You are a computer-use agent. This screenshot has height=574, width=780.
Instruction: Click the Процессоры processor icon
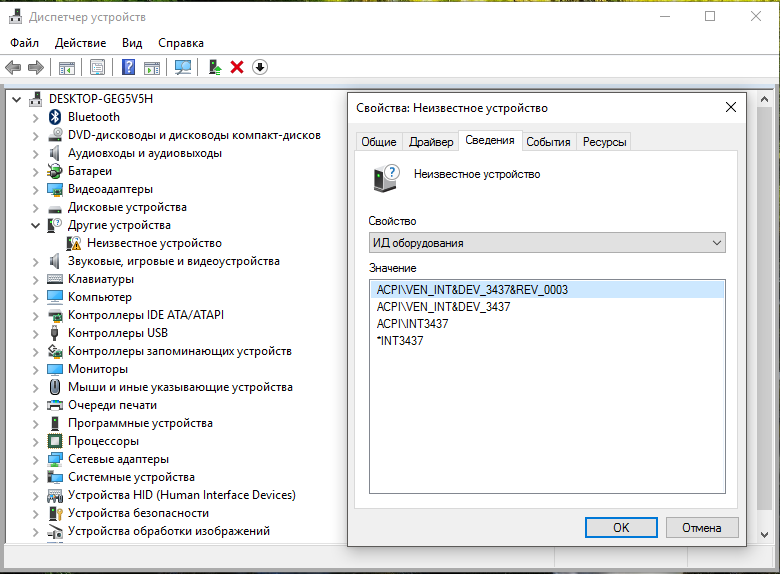point(55,441)
